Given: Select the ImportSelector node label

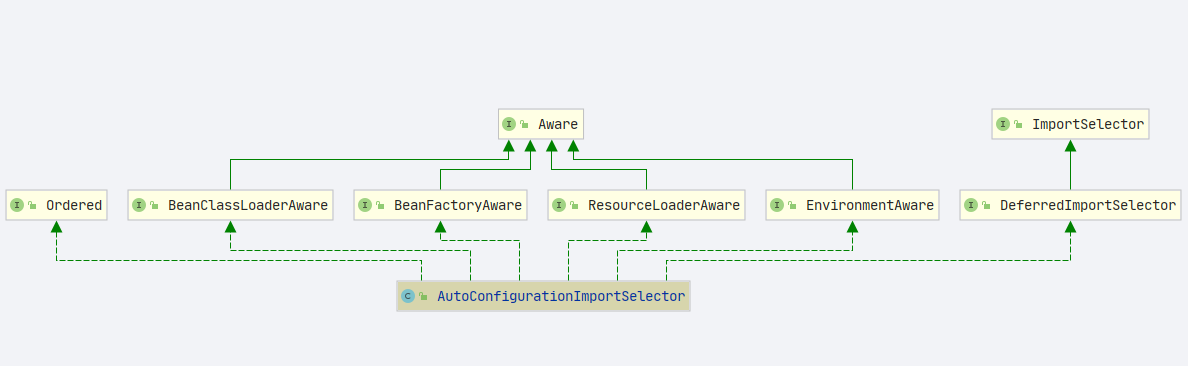Looking at the screenshot, I should pyautogui.click(x=1088, y=124).
